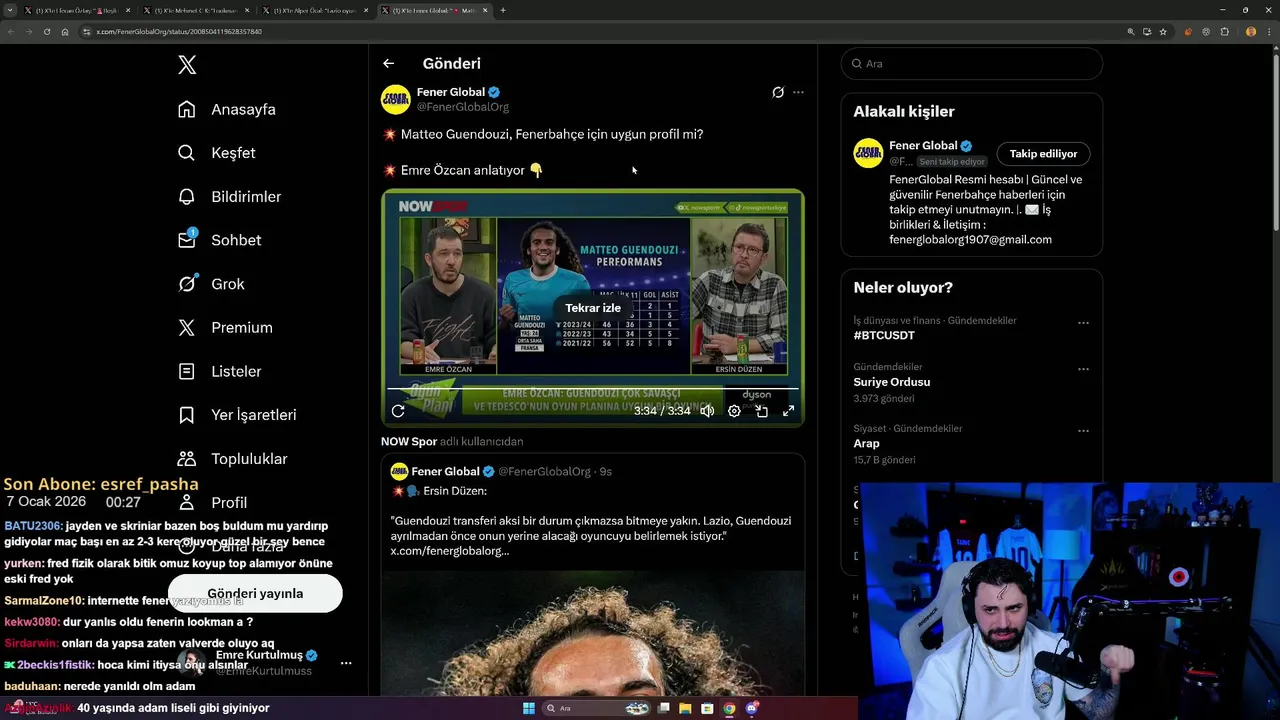
Task: Open NOW Spor source link
Action: [x=409, y=441]
